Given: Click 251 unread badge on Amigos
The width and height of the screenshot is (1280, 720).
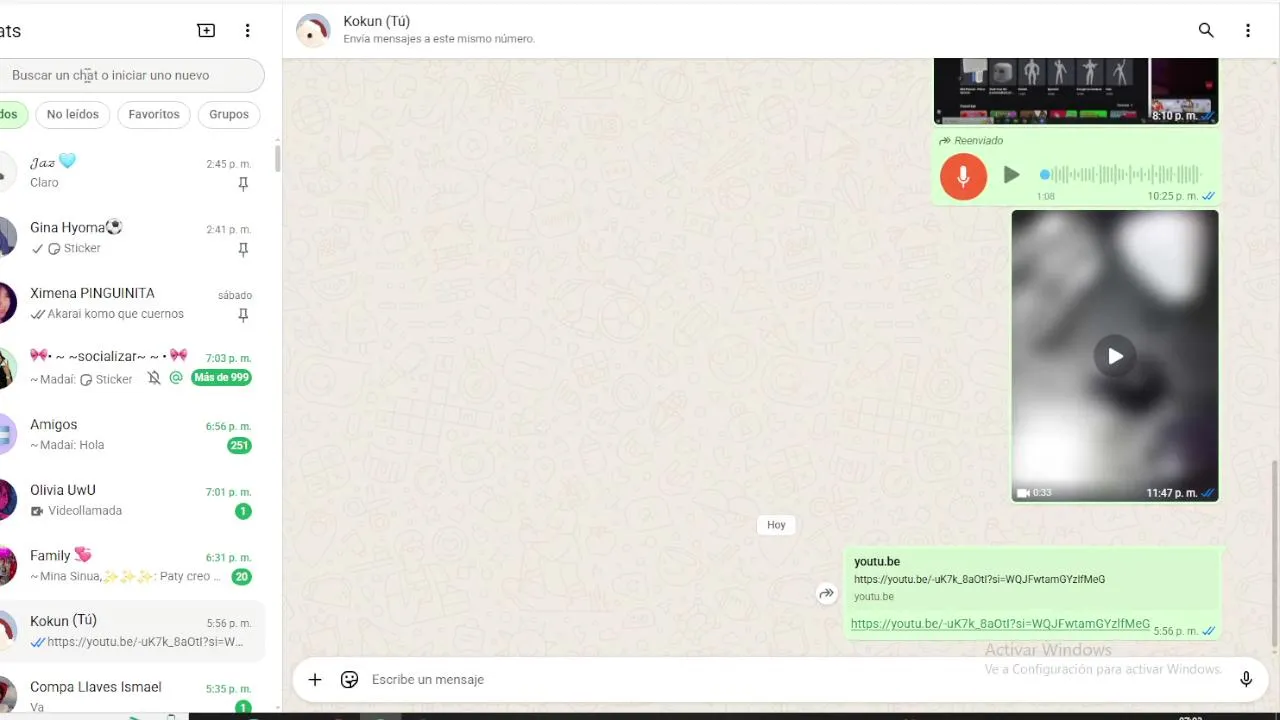Looking at the screenshot, I should point(239,446).
